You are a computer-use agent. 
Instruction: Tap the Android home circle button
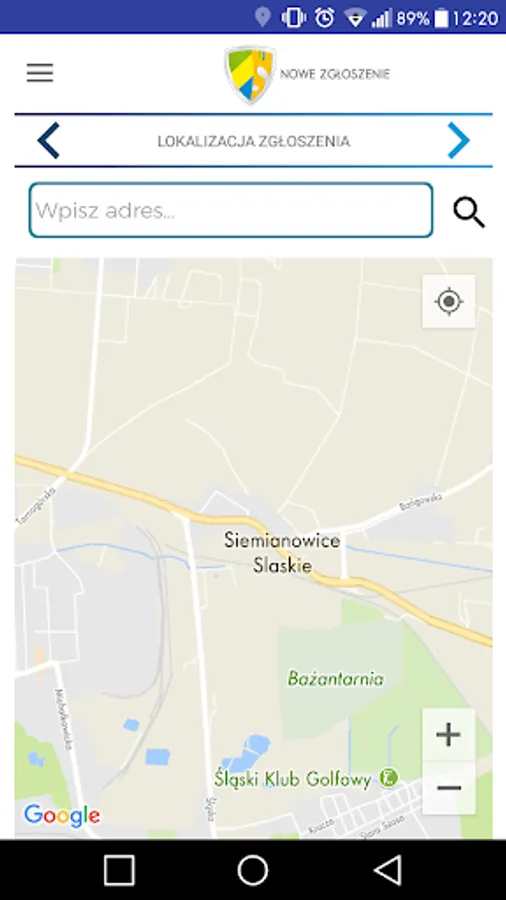pos(253,870)
